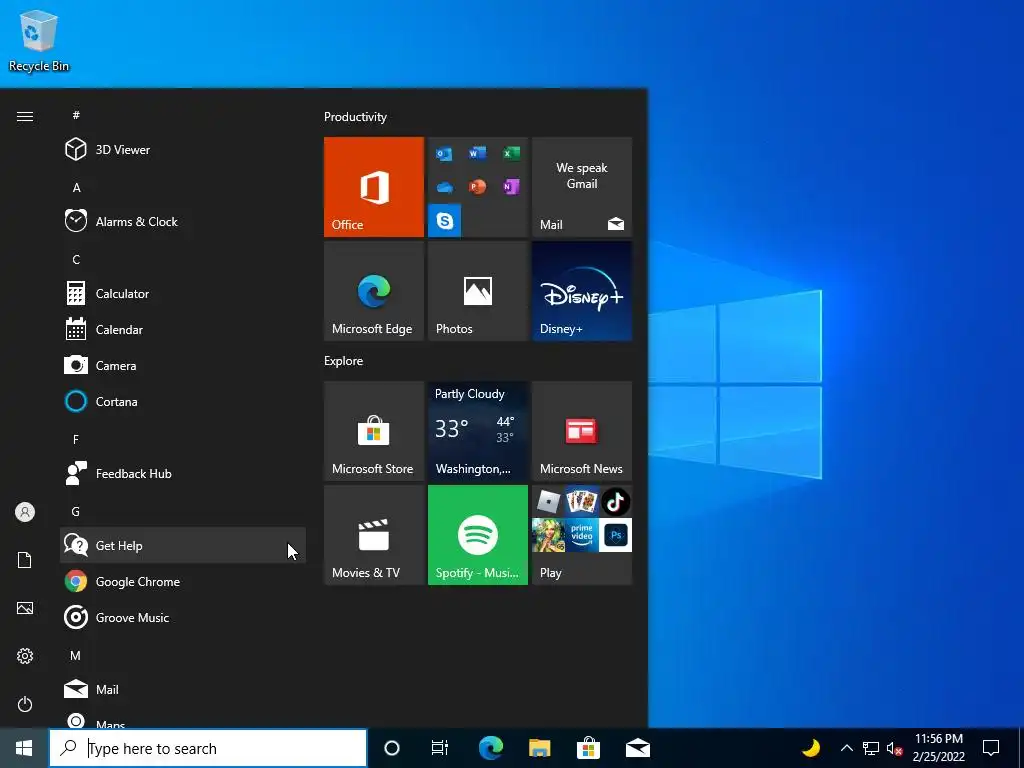Open 3D Viewer from the app list
The width and height of the screenshot is (1024, 768).
[x=183, y=150]
